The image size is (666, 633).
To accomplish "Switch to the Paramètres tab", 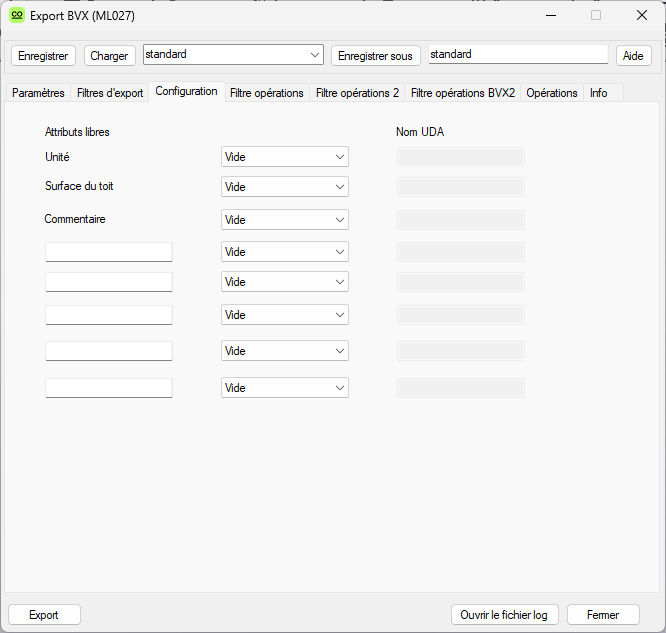I will [x=38, y=93].
